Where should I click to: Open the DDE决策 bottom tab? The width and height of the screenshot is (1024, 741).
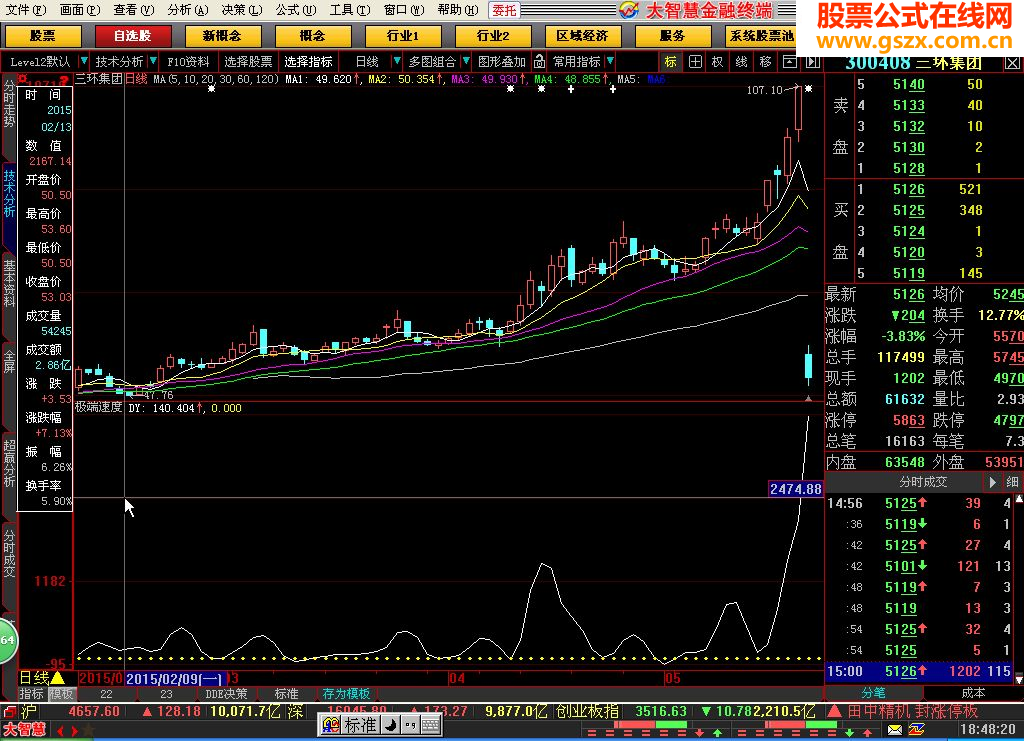226,693
